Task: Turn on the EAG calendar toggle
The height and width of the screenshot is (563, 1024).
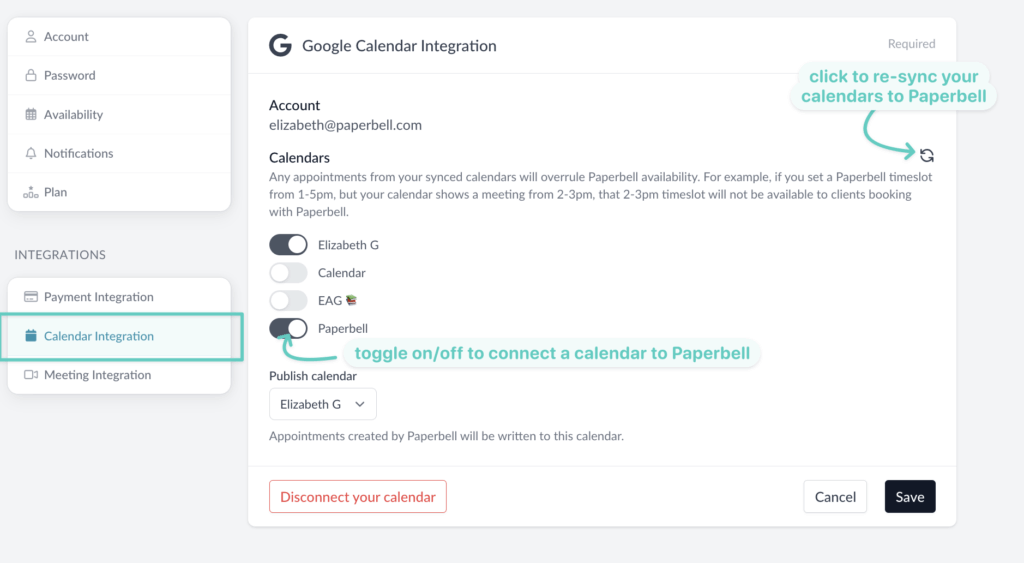Action: point(288,300)
